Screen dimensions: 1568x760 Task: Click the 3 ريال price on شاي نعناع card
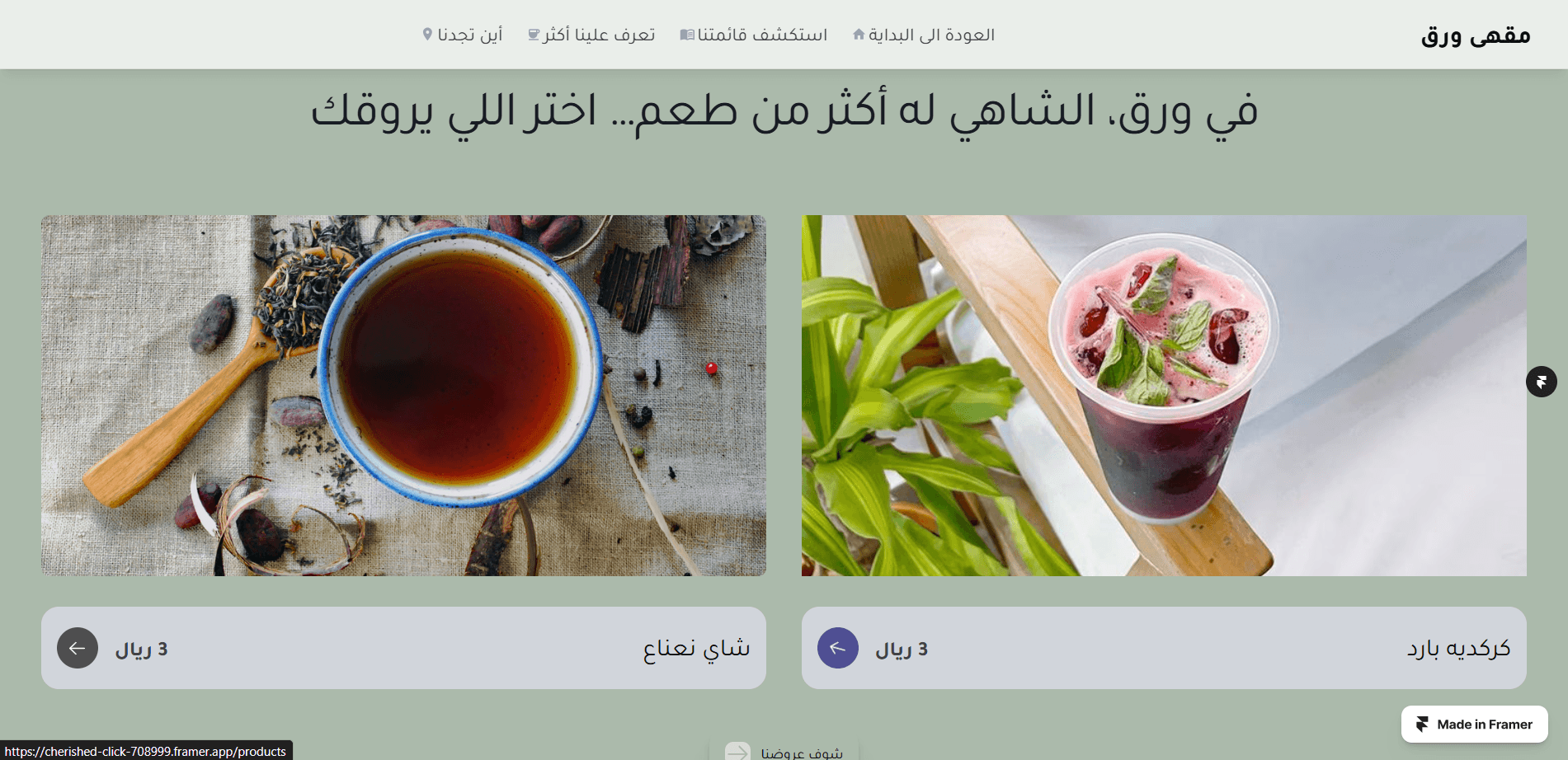pyautogui.click(x=141, y=649)
